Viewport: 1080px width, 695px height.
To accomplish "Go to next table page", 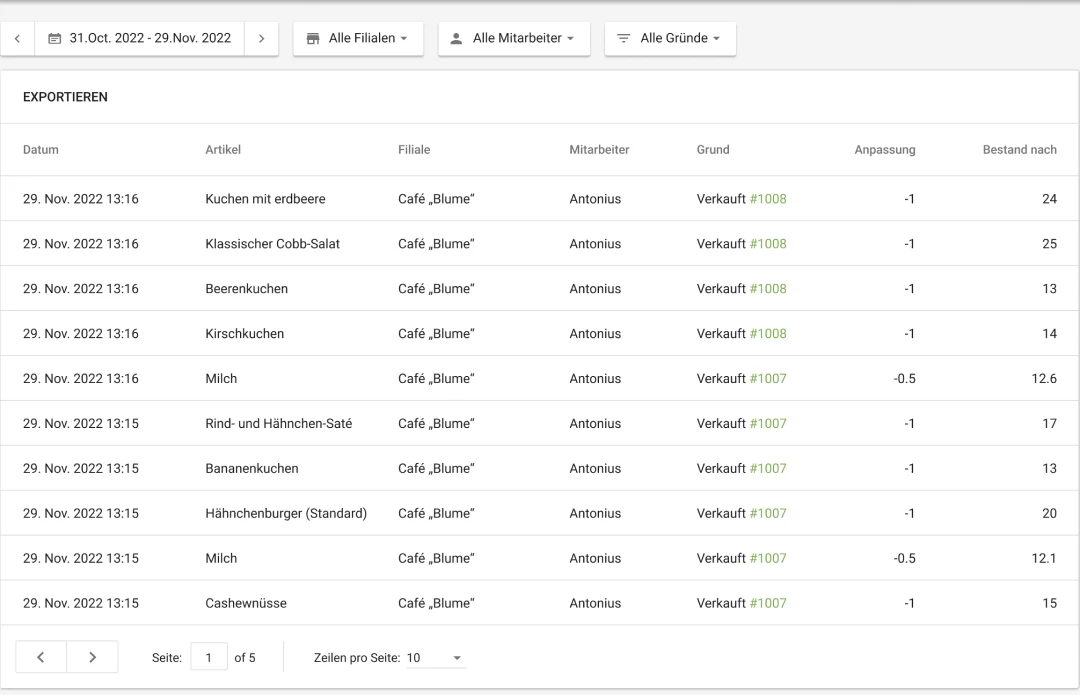I will [x=92, y=657].
